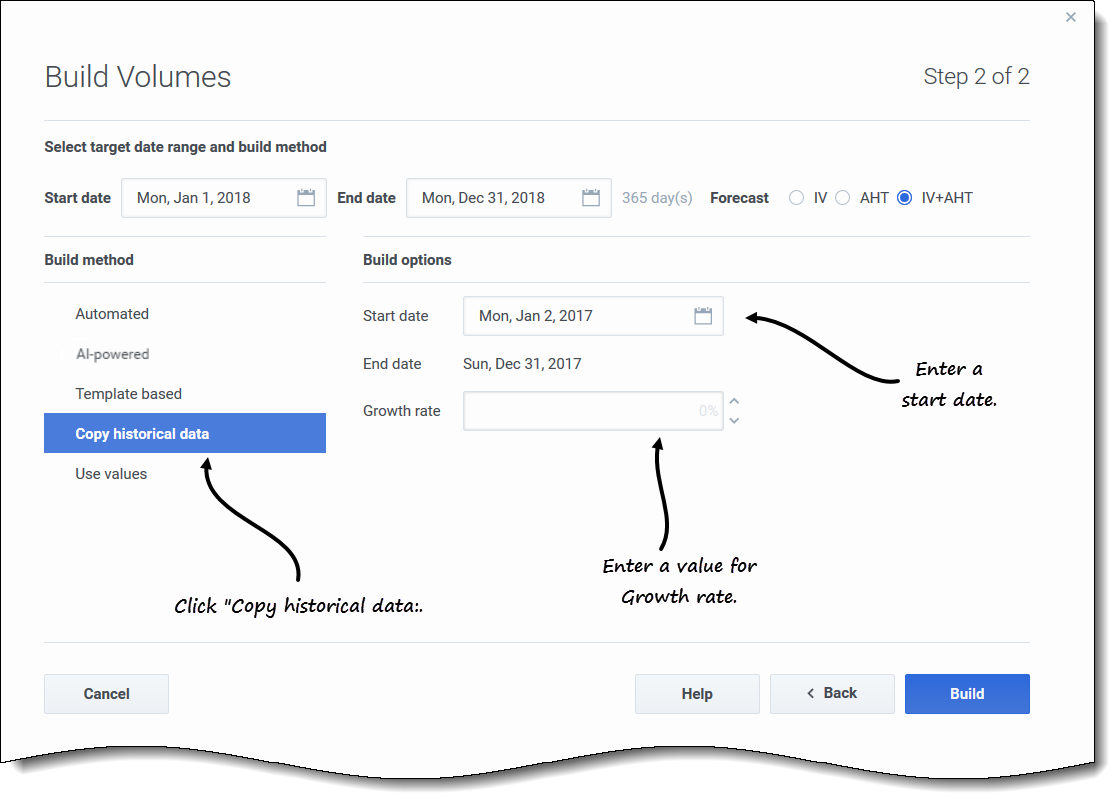Cancel the Build Volumes wizard
Image resolution: width=1119 pixels, height=804 pixels.
(106, 694)
